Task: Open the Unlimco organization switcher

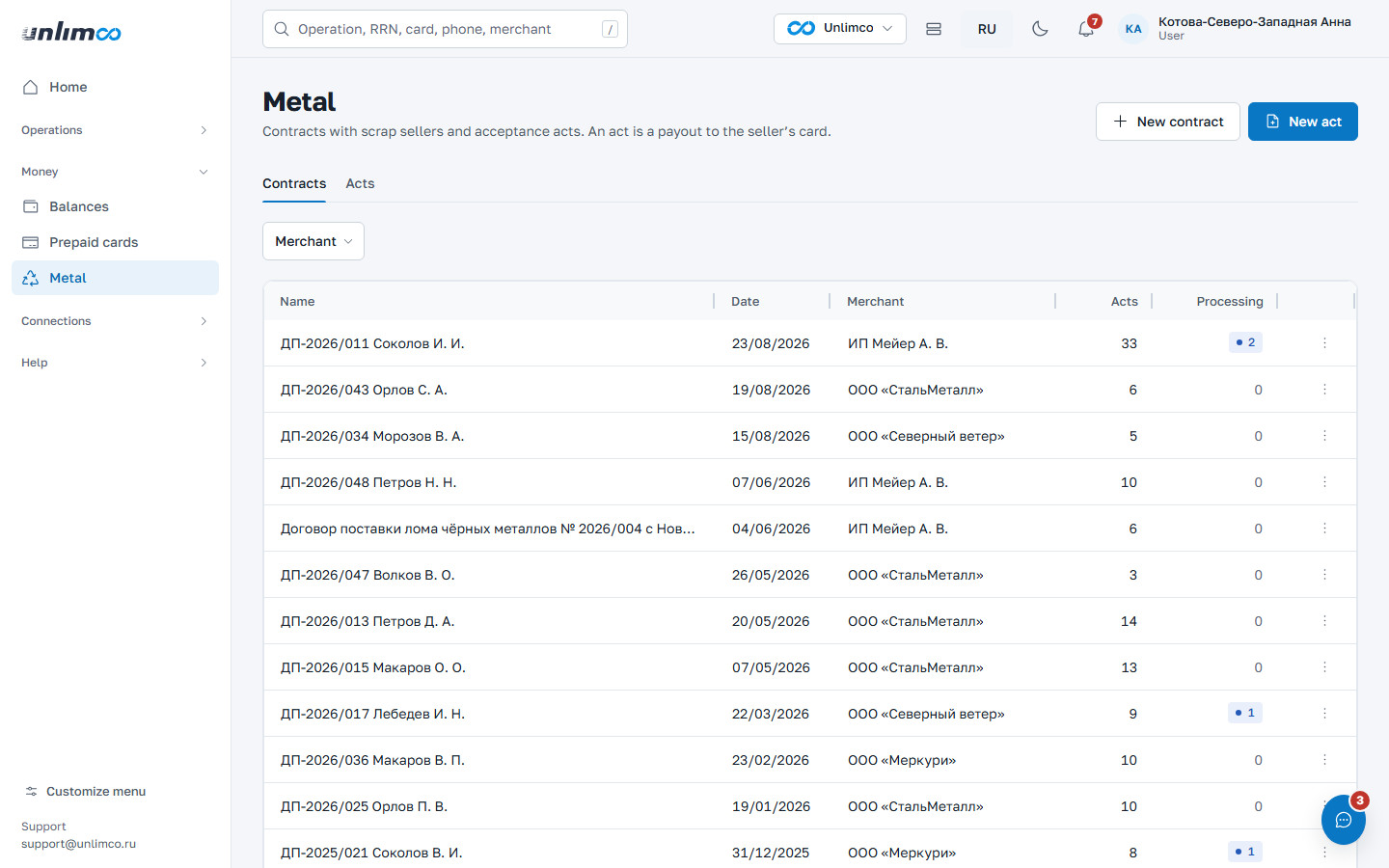Action: click(840, 29)
